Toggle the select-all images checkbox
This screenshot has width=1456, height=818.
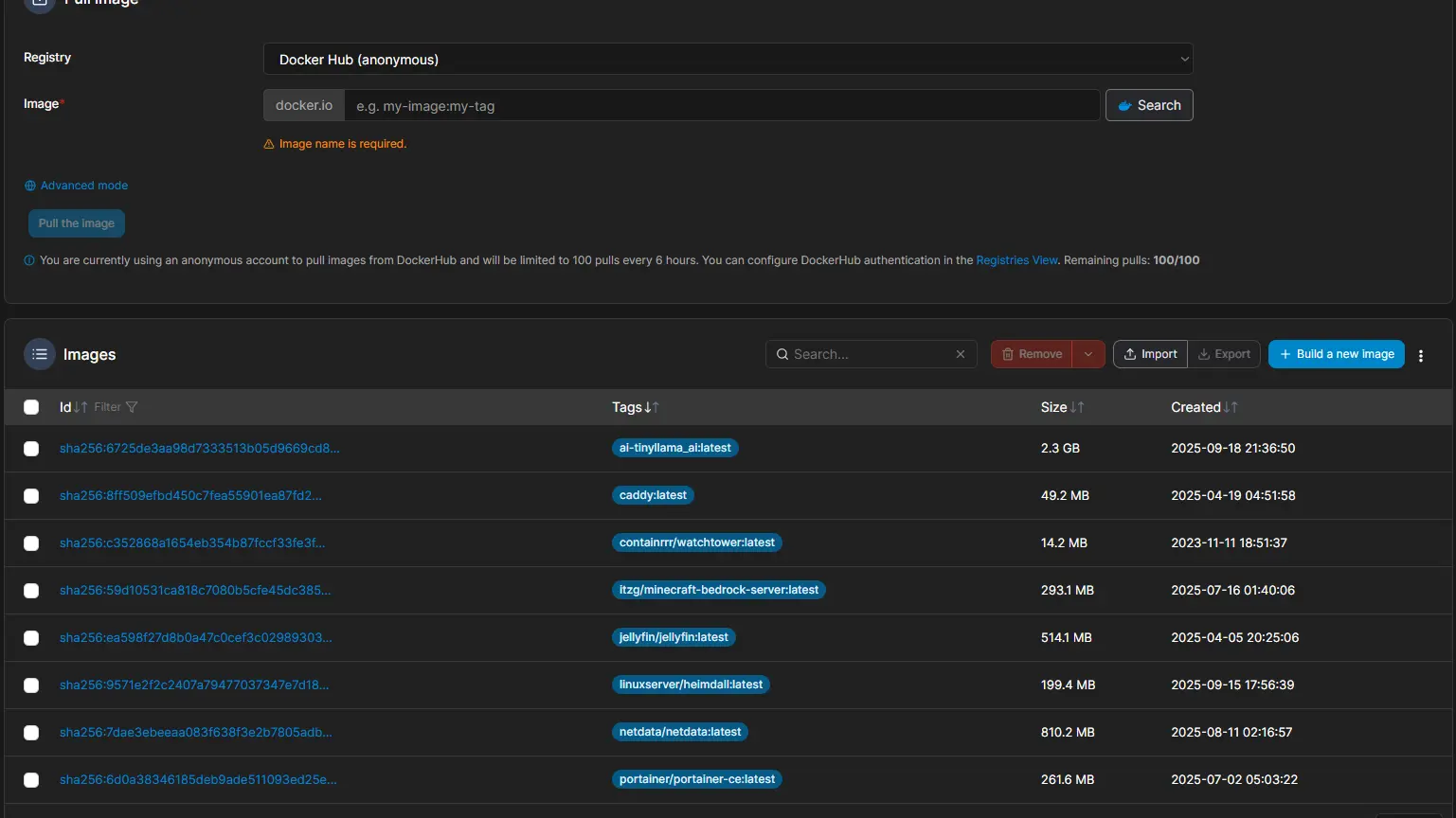(31, 407)
